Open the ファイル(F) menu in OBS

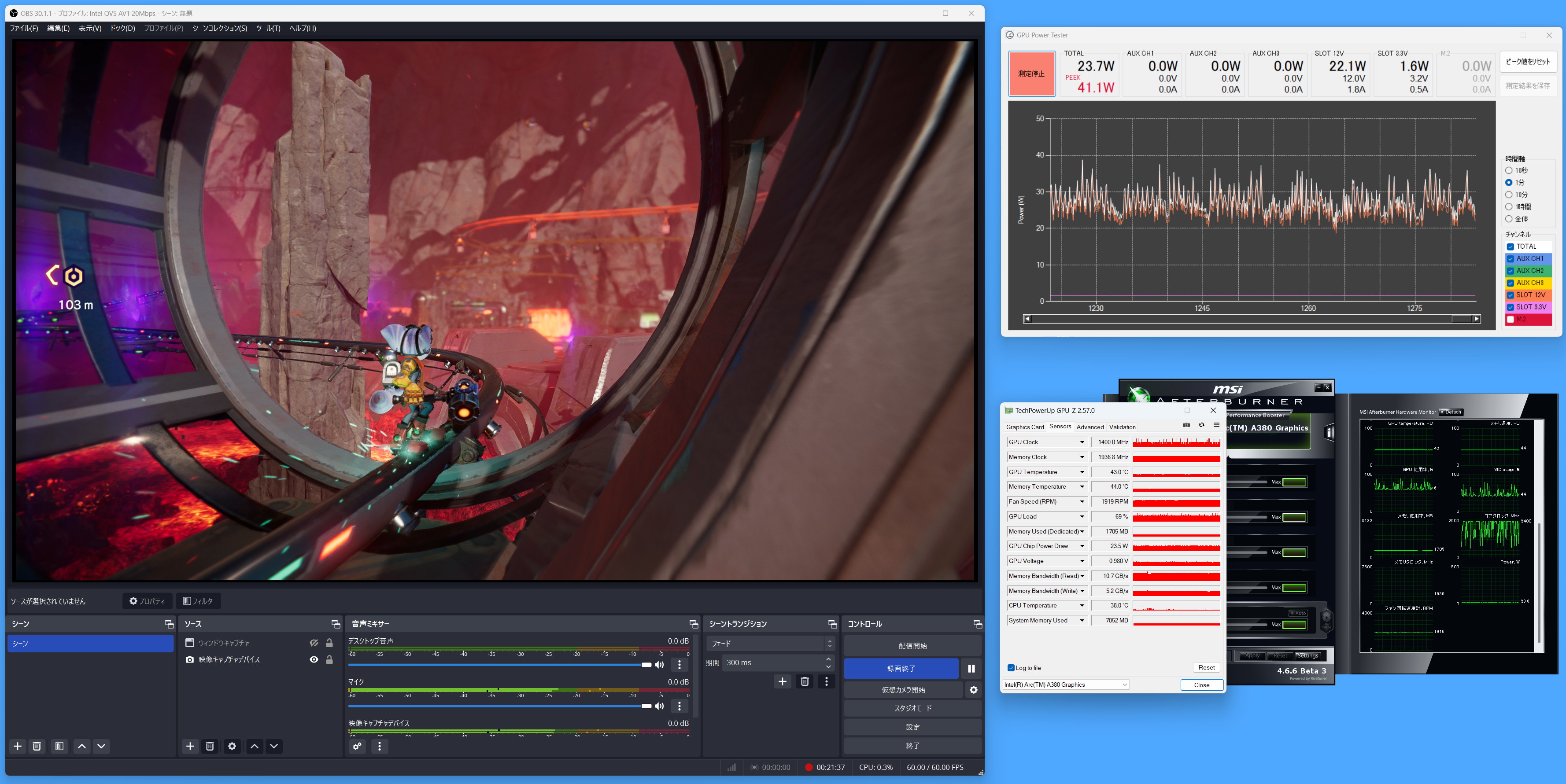point(24,29)
